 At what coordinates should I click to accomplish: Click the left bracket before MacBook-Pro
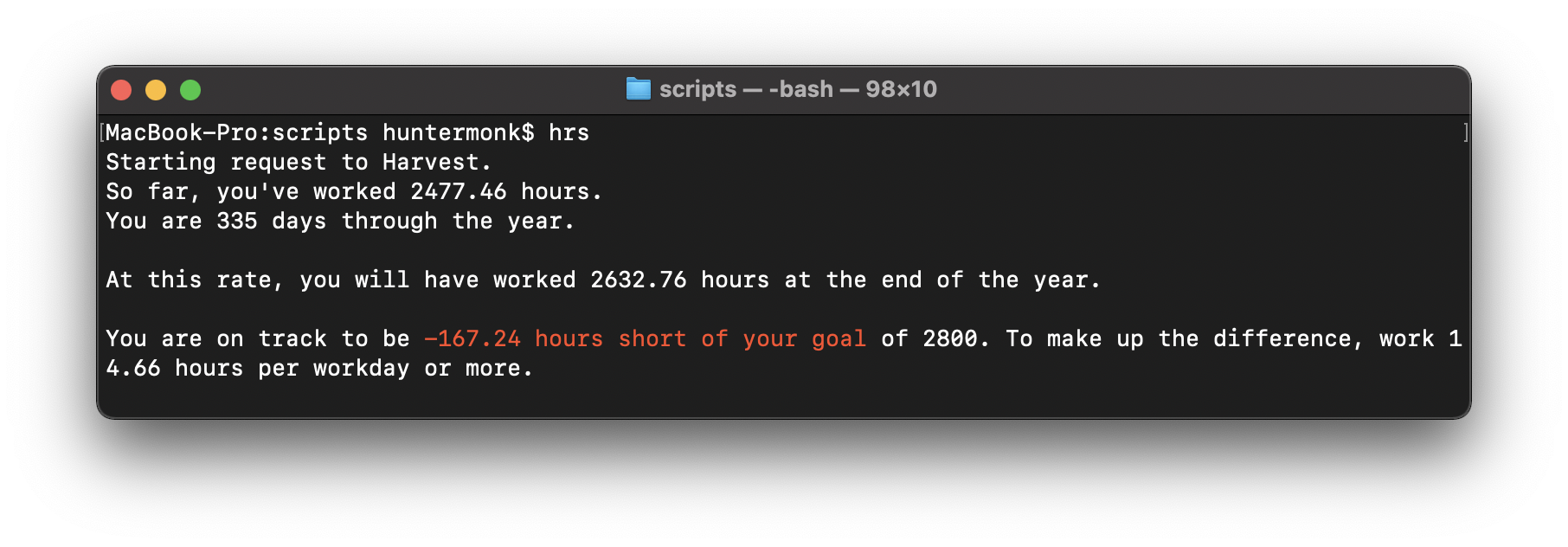pyautogui.click(x=102, y=132)
